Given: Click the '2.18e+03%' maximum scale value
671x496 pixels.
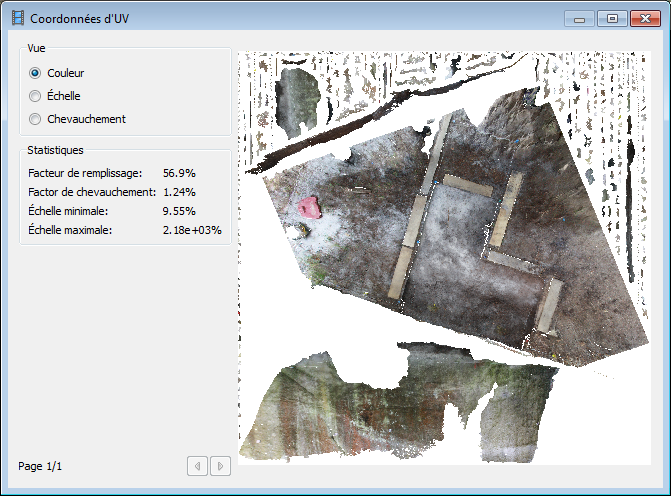Looking at the screenshot, I should pyautogui.click(x=192, y=230).
